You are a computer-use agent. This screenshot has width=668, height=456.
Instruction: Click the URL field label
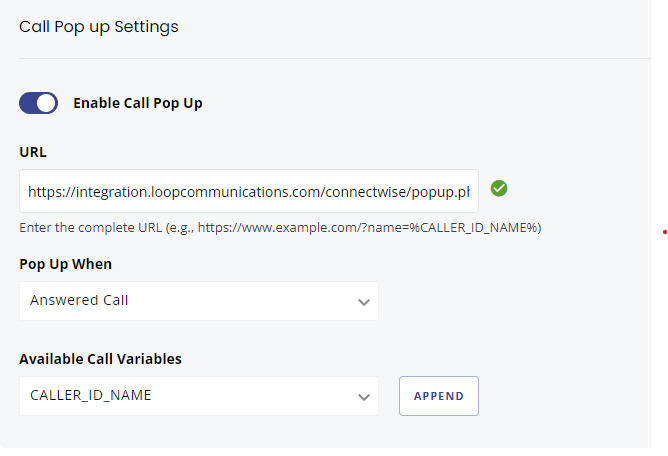tap(33, 152)
